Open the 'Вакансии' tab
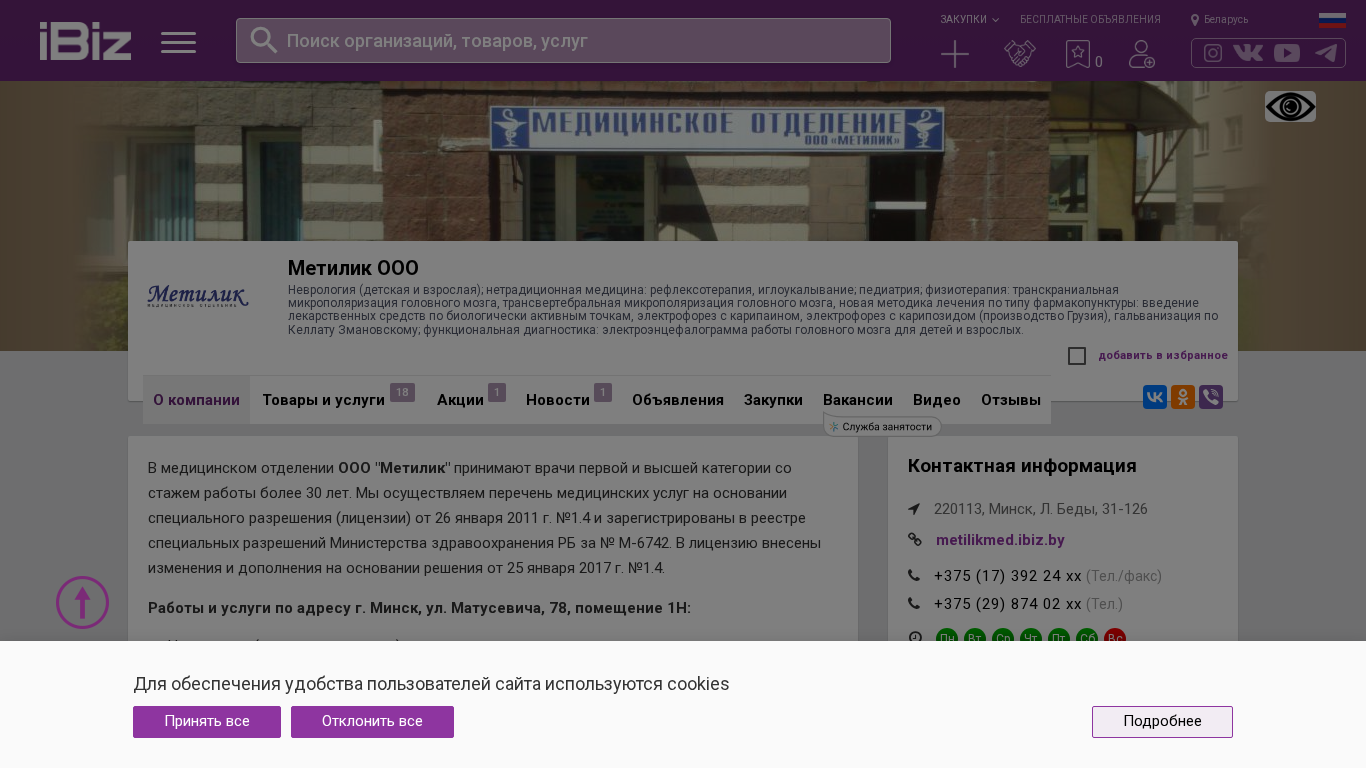 click(x=858, y=400)
